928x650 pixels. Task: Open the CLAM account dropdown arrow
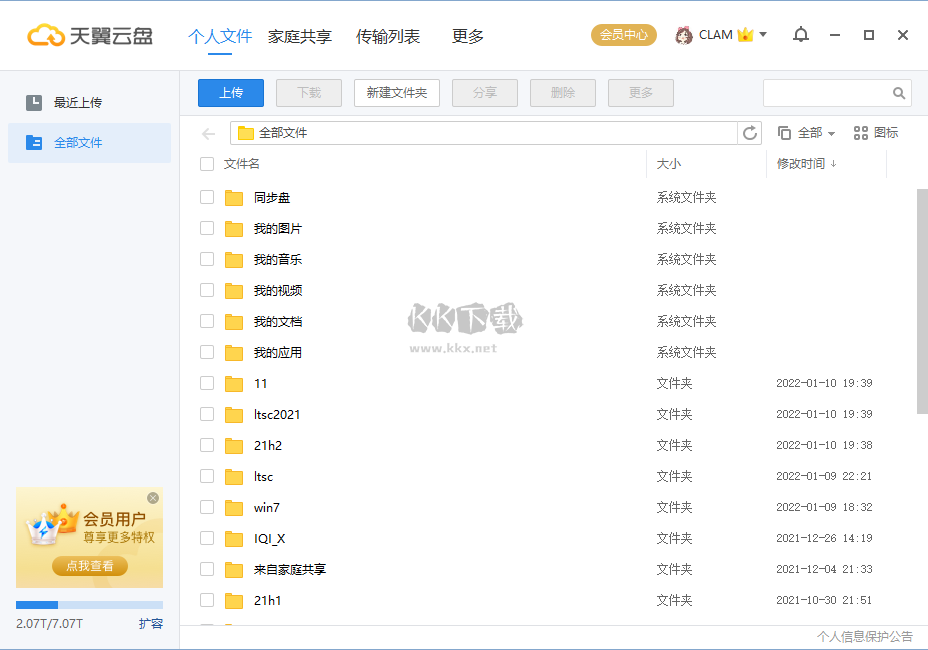[x=763, y=34]
